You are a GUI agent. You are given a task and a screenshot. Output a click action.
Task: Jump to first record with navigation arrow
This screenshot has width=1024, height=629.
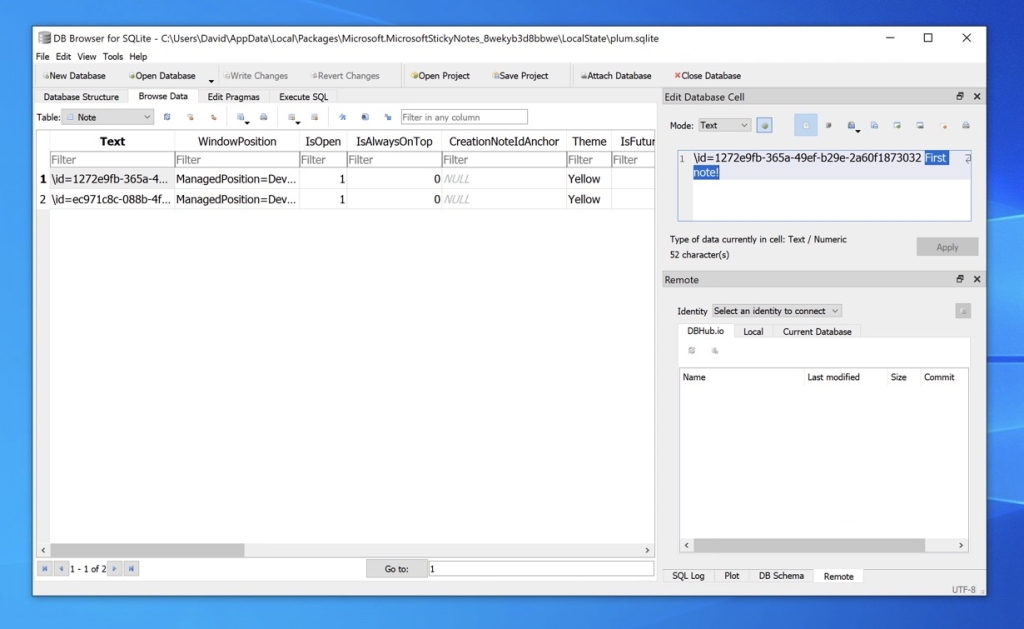(44, 569)
